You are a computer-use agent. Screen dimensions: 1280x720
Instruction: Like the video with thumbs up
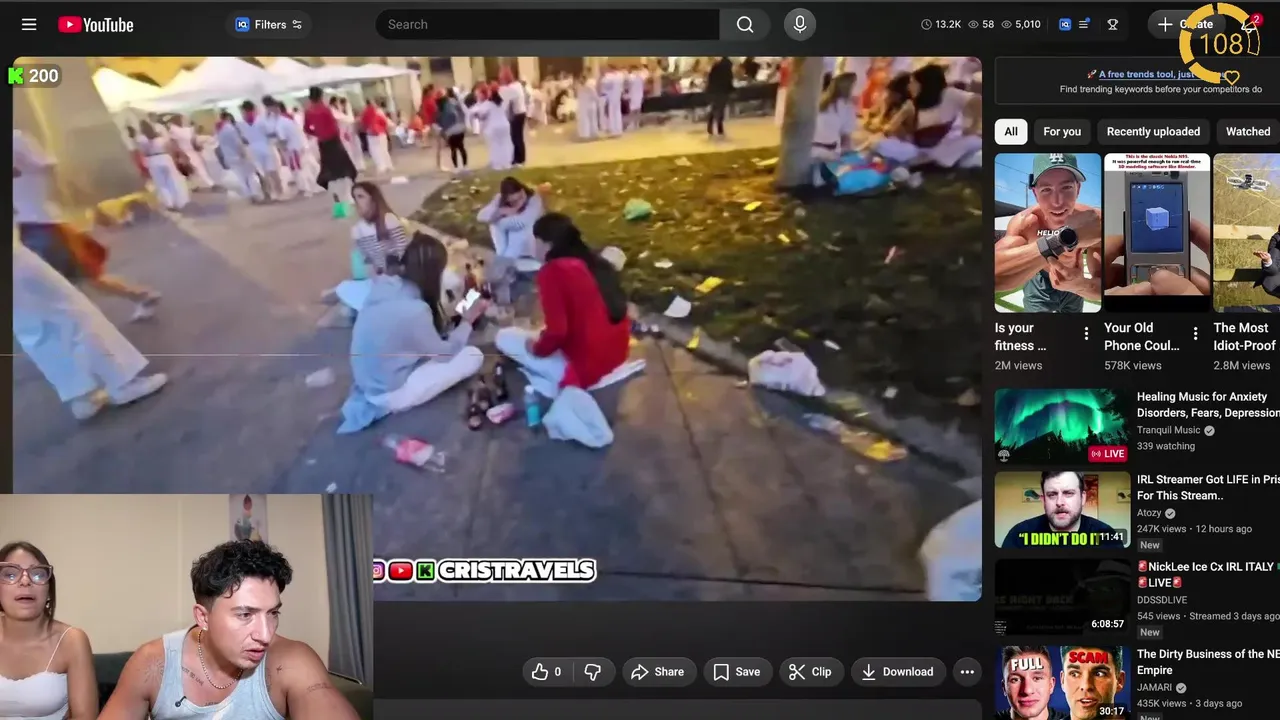(546, 672)
